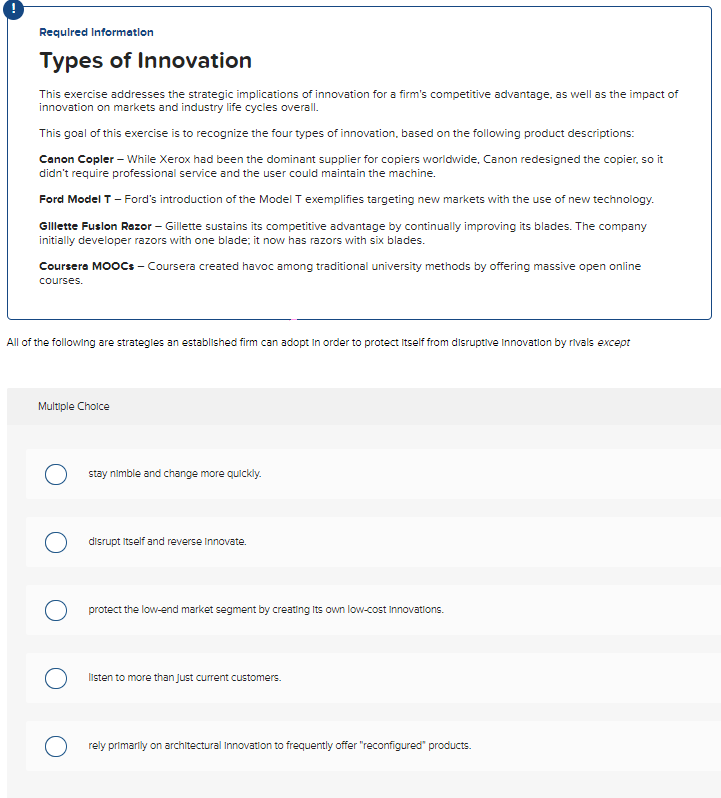721x798 pixels.
Task: Click the 'Multiple Choice' section header
Action: point(73,407)
